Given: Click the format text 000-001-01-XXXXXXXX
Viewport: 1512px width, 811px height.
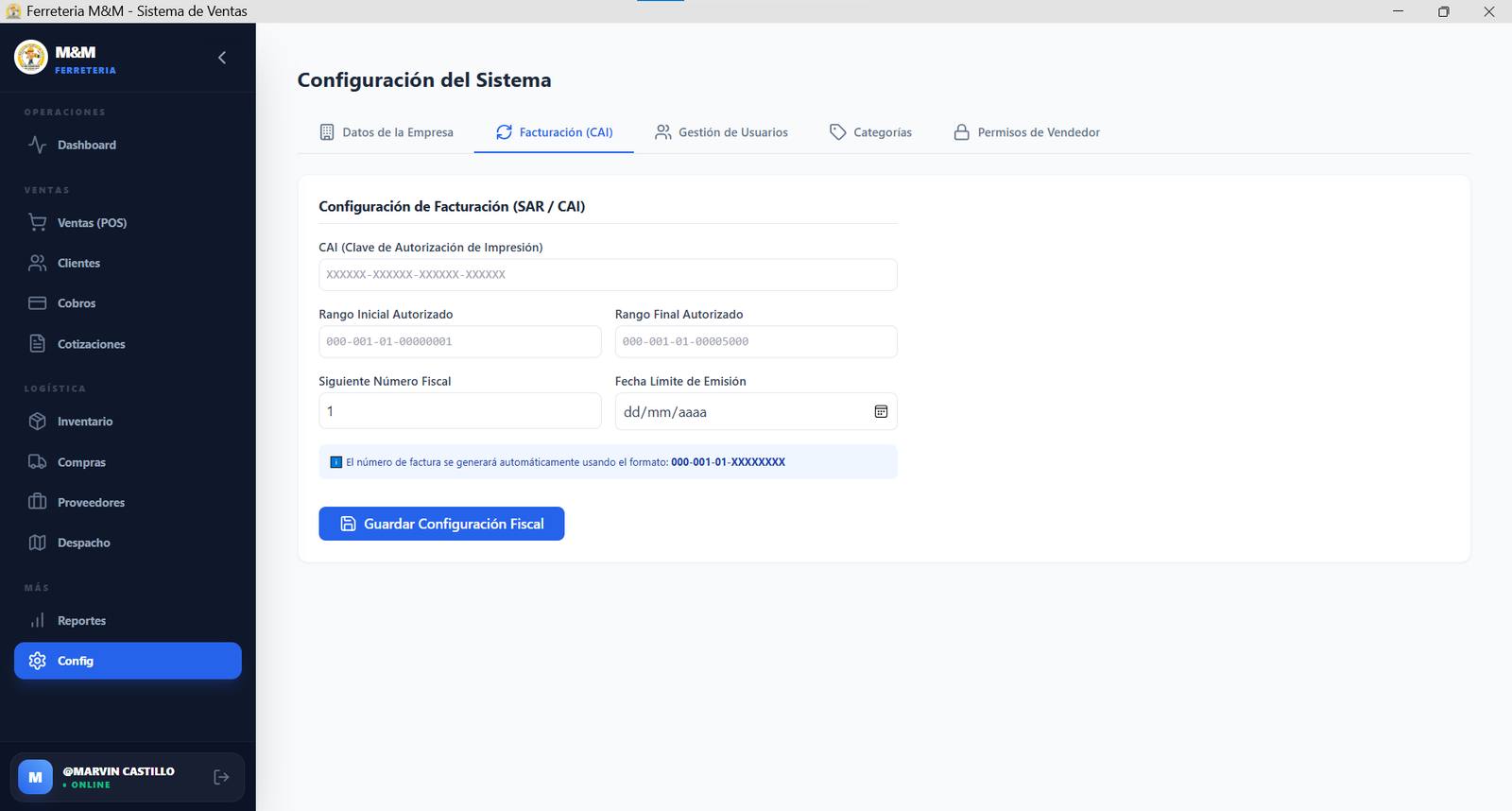Looking at the screenshot, I should point(728,462).
